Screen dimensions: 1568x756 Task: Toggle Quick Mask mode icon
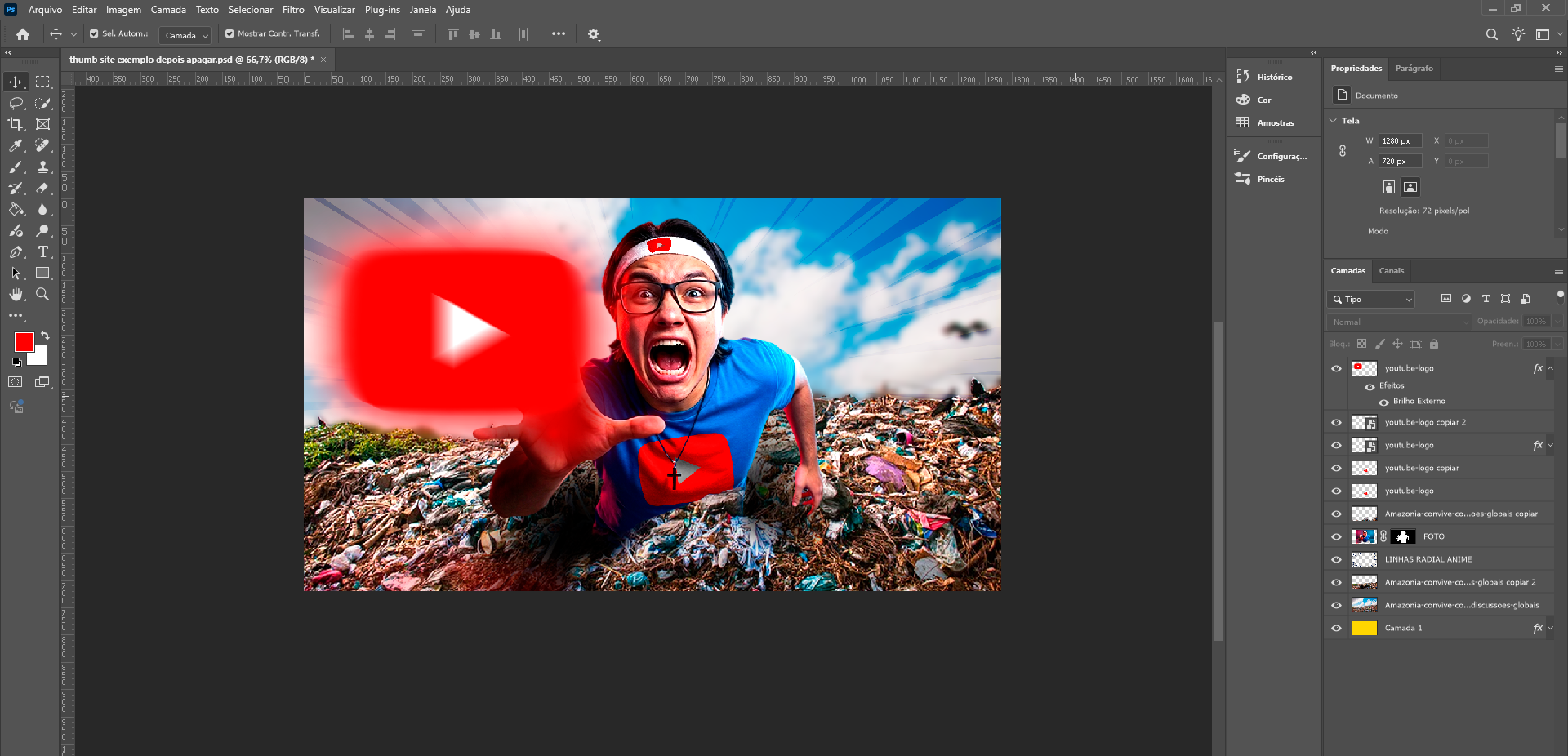[x=16, y=381]
